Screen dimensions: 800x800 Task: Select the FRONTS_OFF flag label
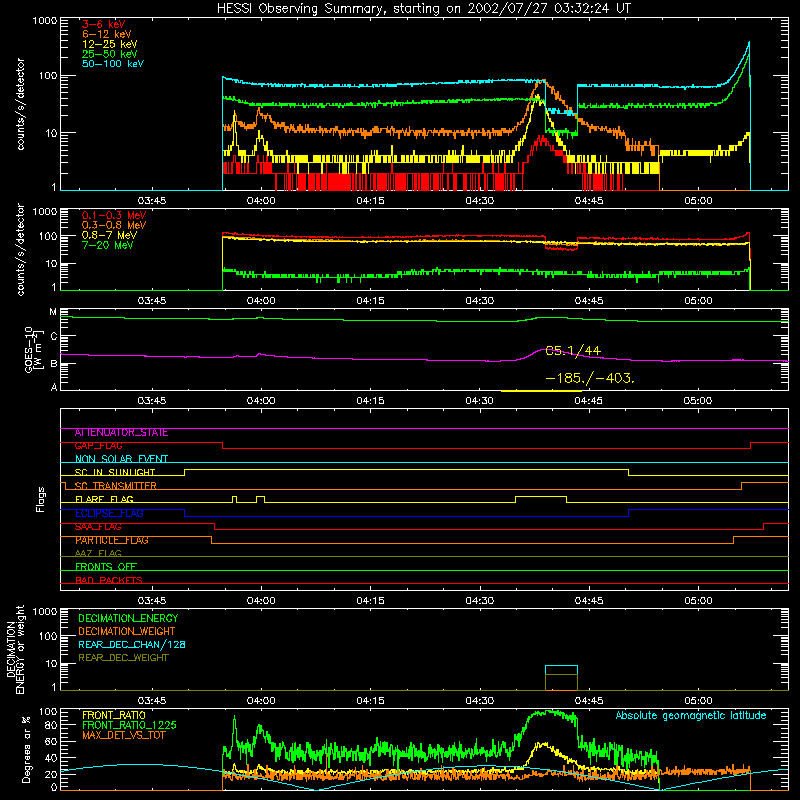[x=106, y=567]
